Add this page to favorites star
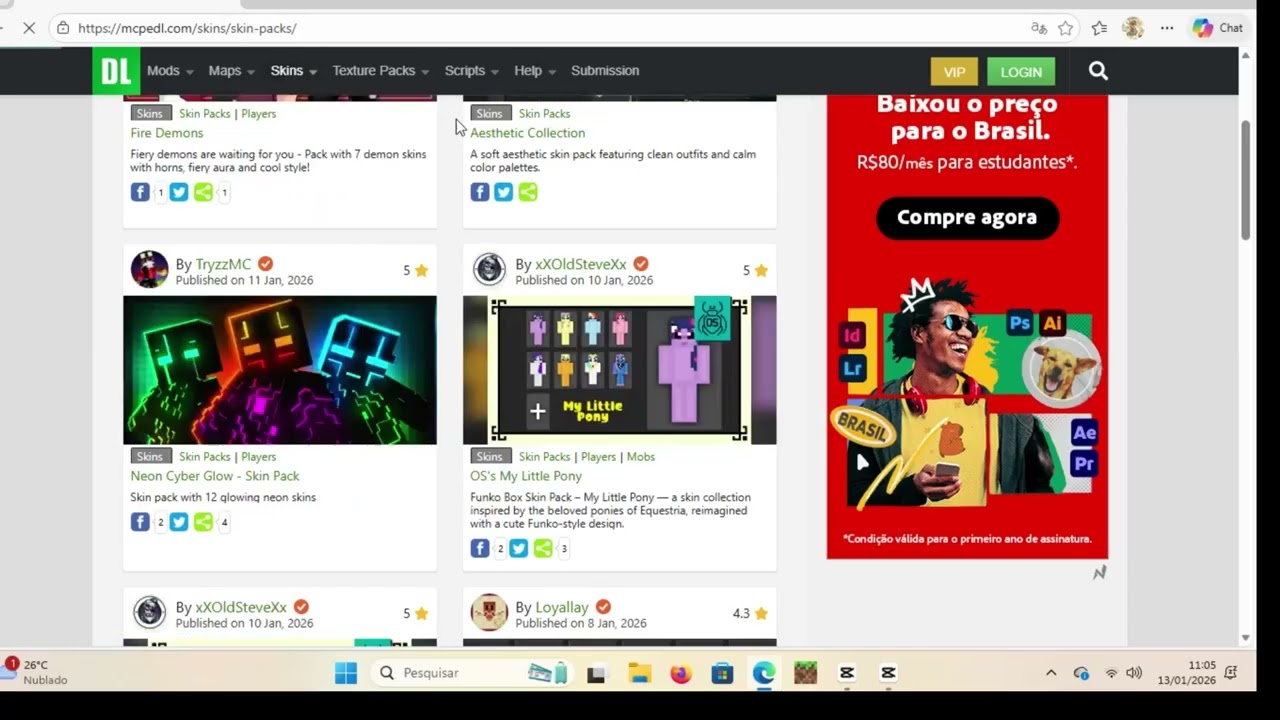 coord(1066,28)
